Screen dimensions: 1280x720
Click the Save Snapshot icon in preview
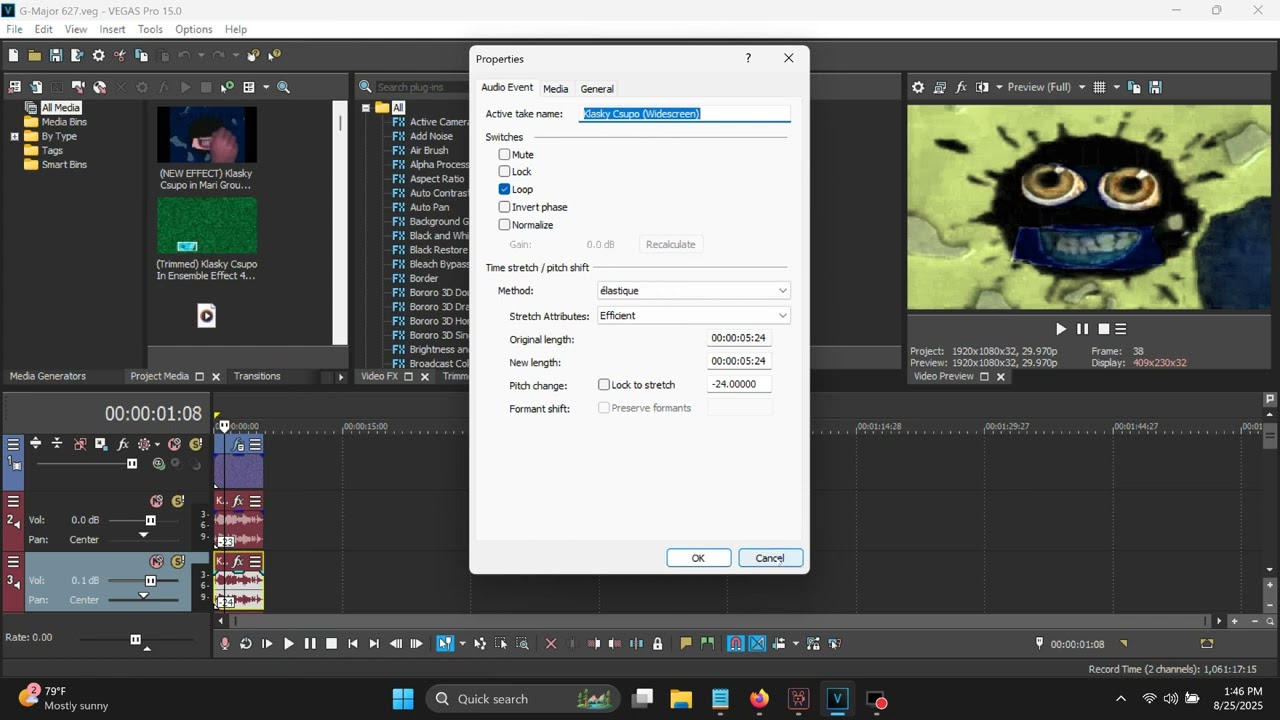pyautogui.click(x=1155, y=87)
